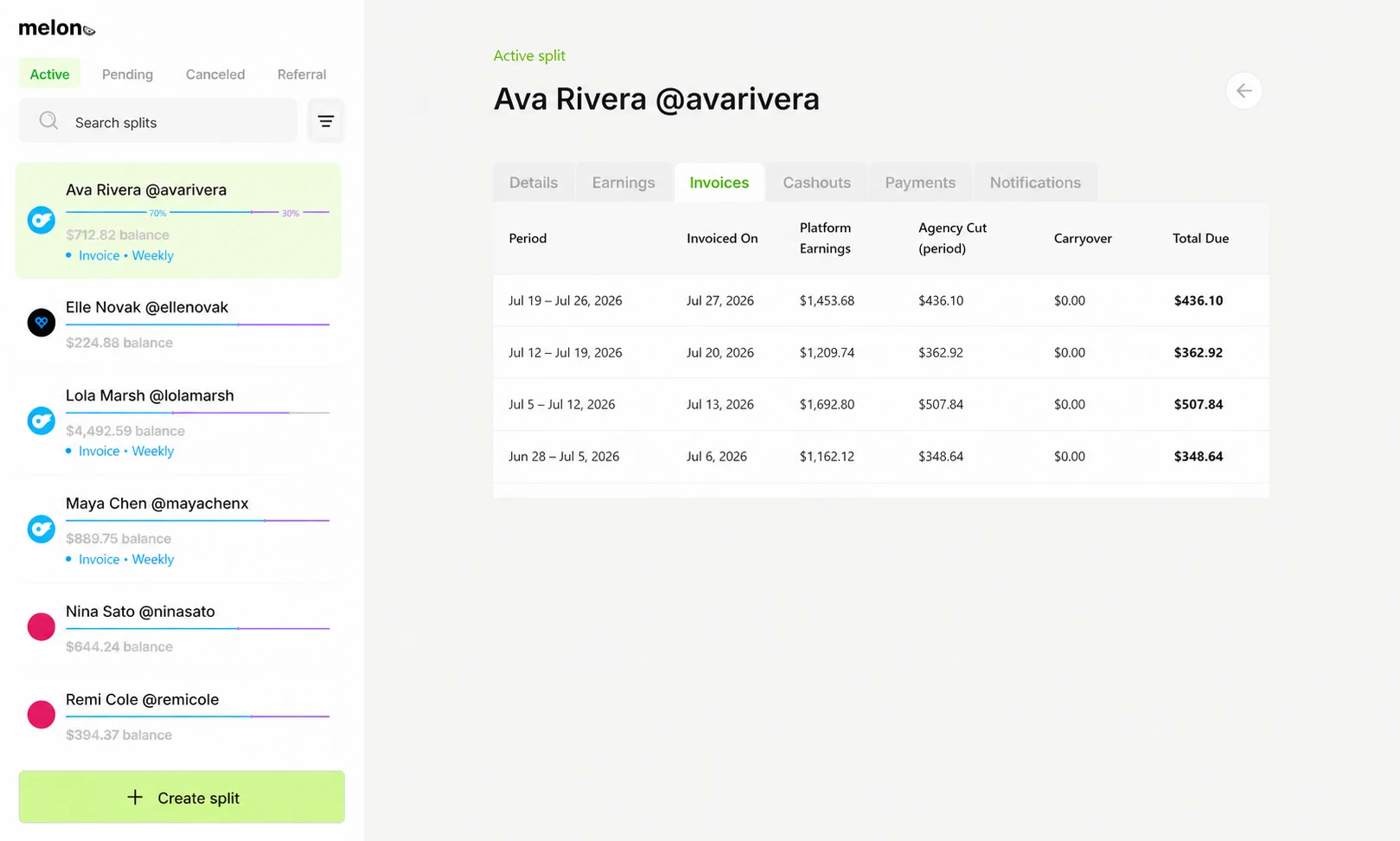Click the Invoiced On column header
The height and width of the screenshot is (841, 1400).
tap(722, 238)
